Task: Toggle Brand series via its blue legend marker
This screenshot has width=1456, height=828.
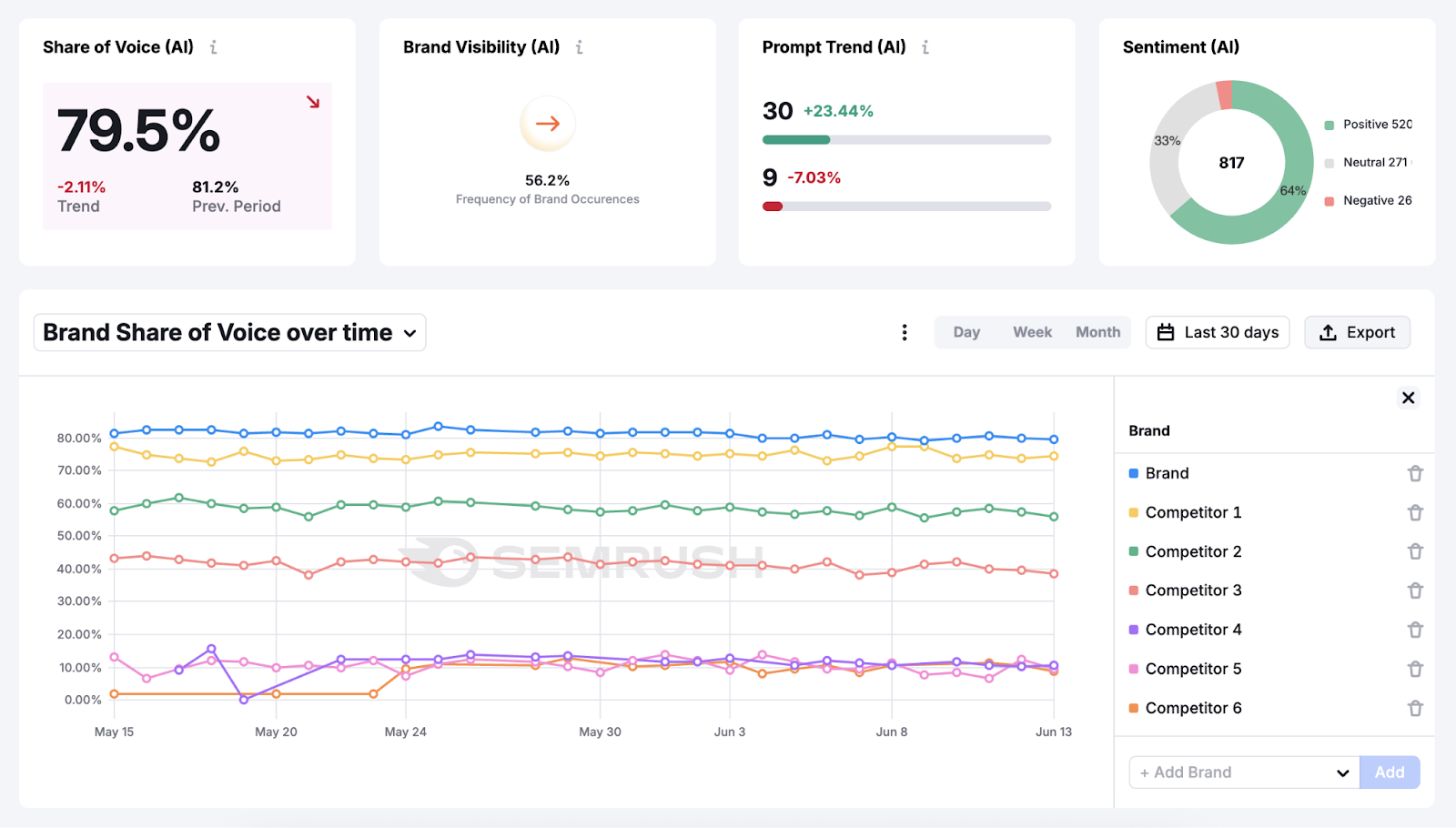Action: [x=1133, y=473]
